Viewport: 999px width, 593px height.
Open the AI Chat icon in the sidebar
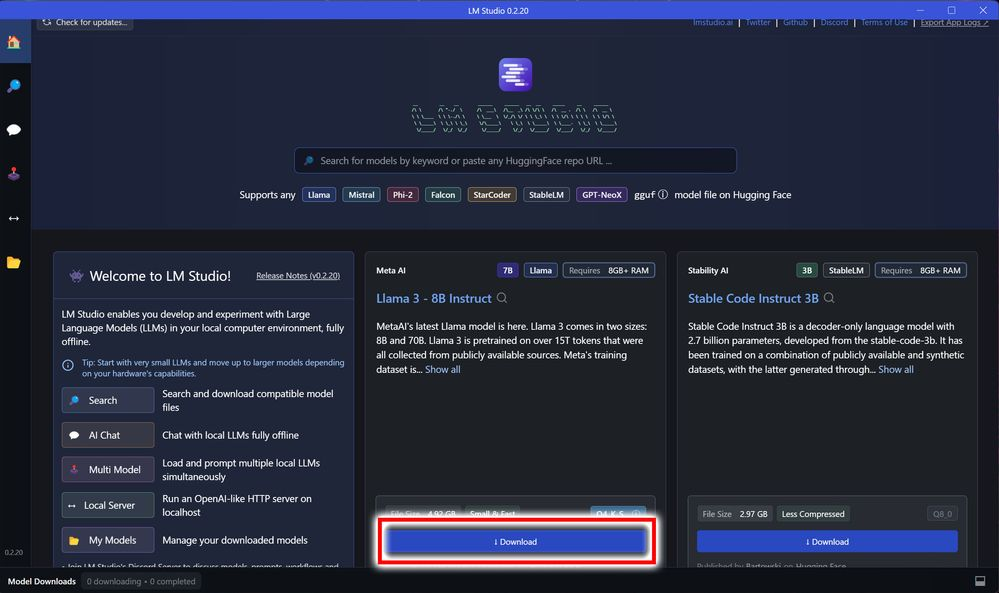(x=14, y=130)
